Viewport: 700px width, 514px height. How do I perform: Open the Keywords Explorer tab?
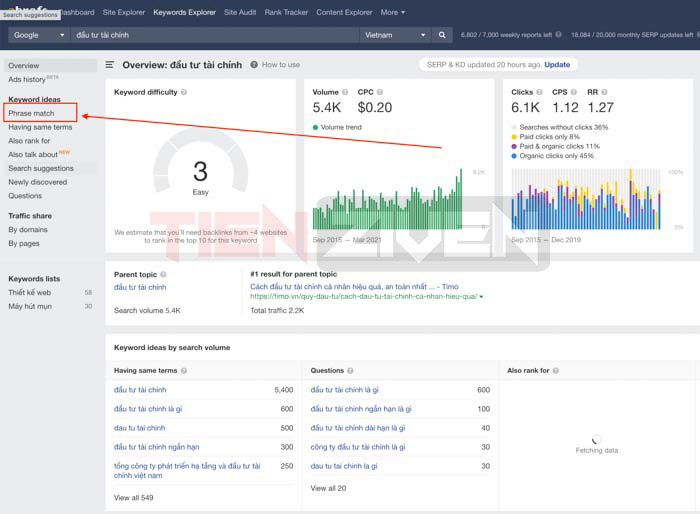[184, 13]
